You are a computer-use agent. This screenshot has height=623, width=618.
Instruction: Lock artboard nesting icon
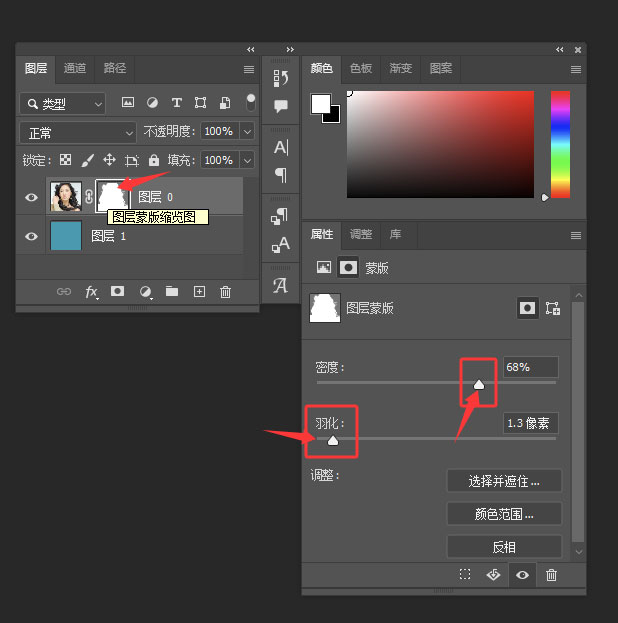pyautogui.click(x=132, y=161)
